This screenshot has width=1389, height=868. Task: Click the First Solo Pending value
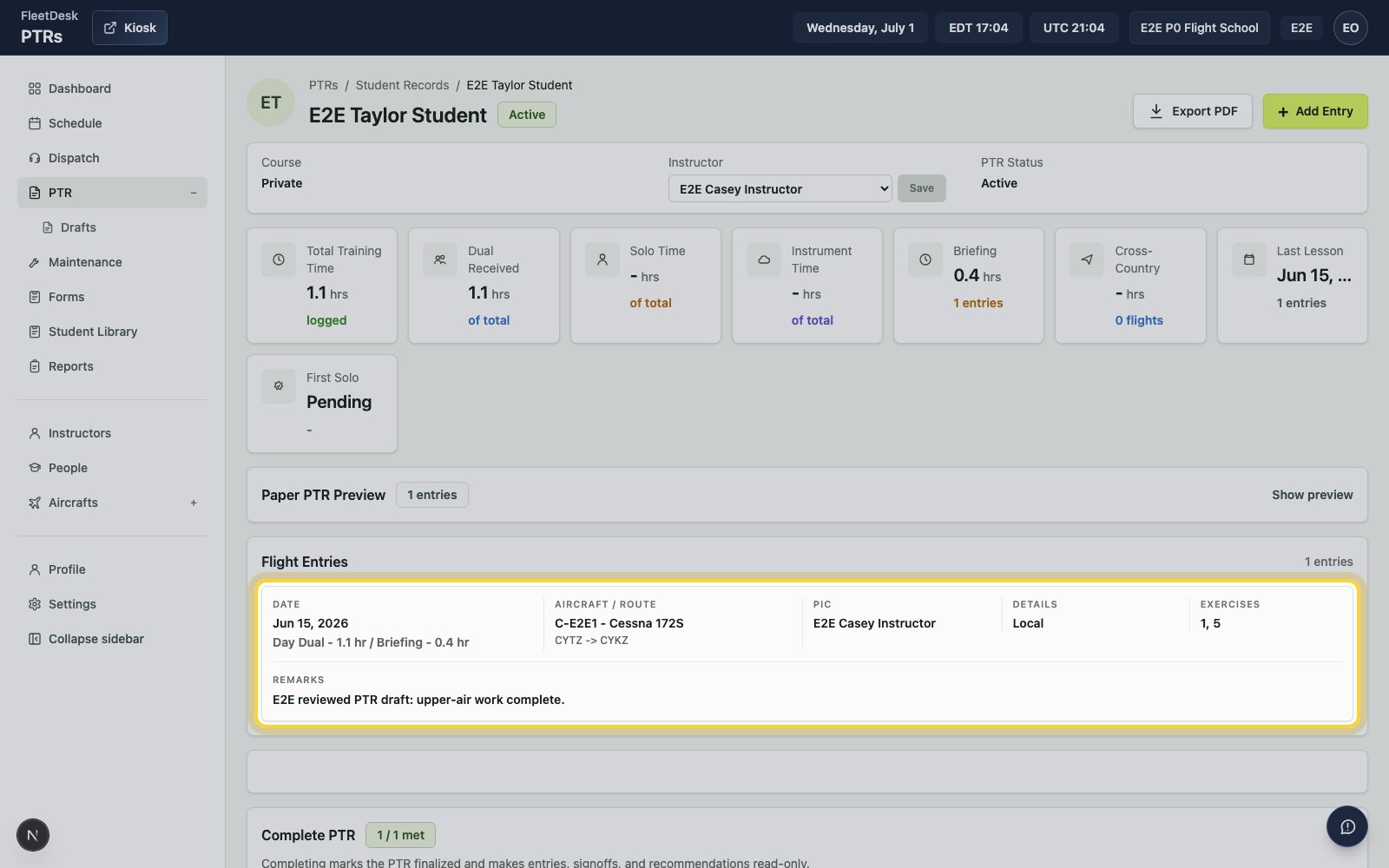[x=339, y=402]
